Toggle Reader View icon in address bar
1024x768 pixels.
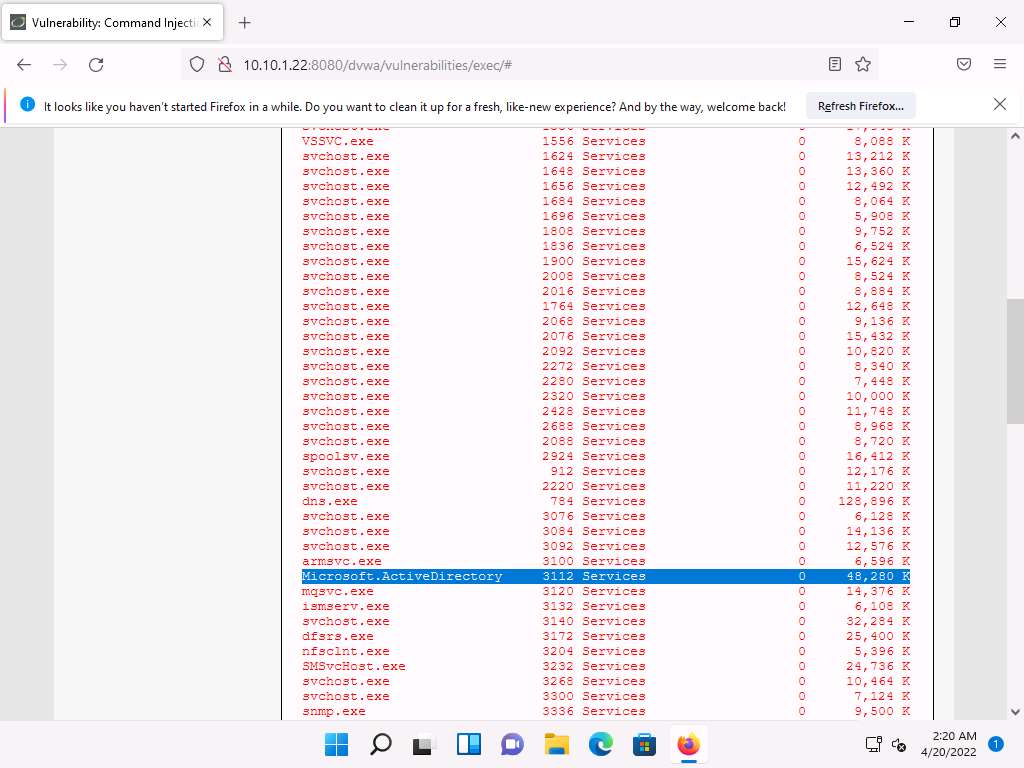coord(835,65)
